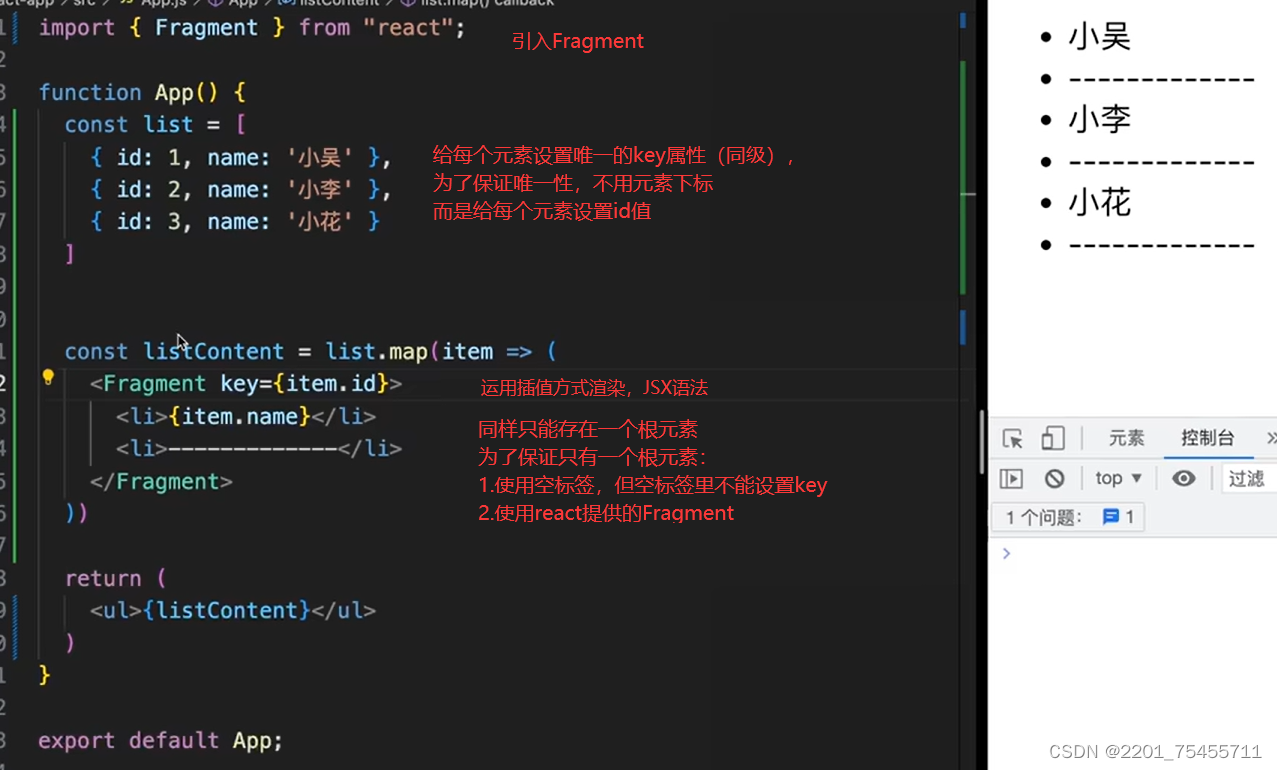Screen dimensions: 1277x770
Task: Toggle the device emulation toolbar
Action: coord(1053,439)
